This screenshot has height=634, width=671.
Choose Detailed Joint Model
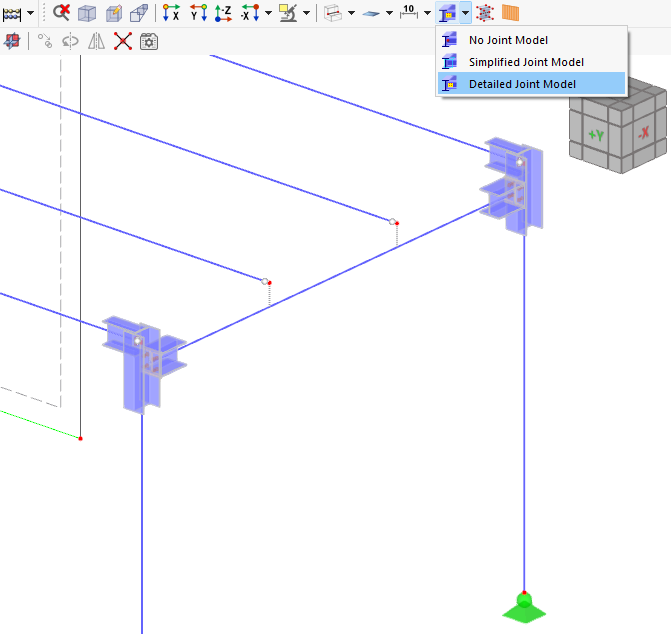tap(531, 84)
